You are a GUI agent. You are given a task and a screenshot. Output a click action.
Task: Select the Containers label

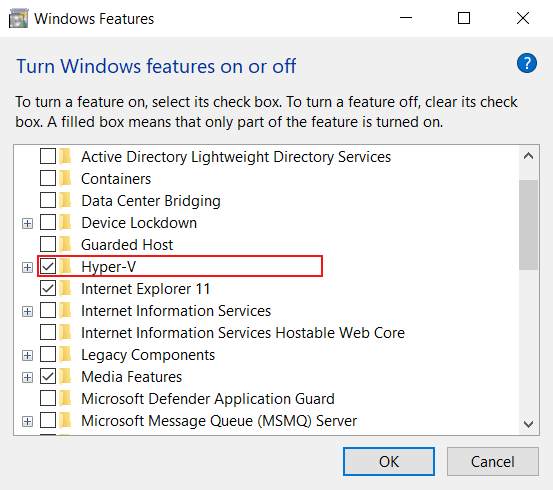tap(116, 179)
